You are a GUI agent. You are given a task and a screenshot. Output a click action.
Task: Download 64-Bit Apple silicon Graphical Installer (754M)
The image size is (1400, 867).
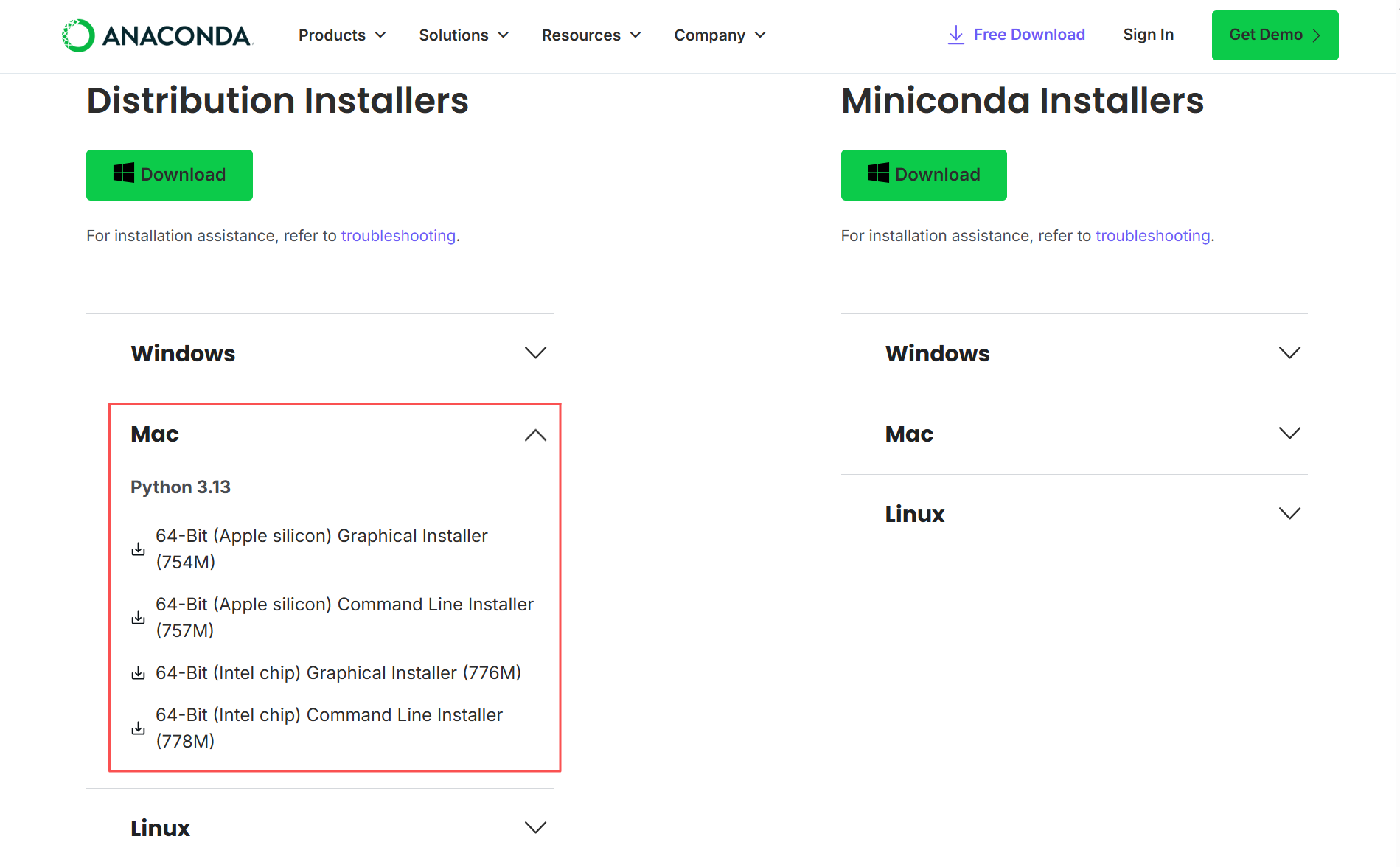click(321, 549)
